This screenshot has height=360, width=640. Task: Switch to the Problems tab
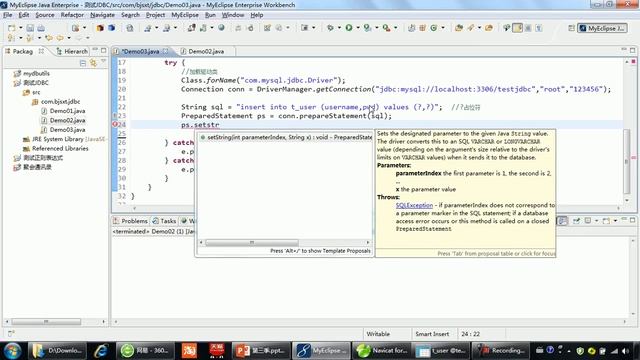(130, 221)
